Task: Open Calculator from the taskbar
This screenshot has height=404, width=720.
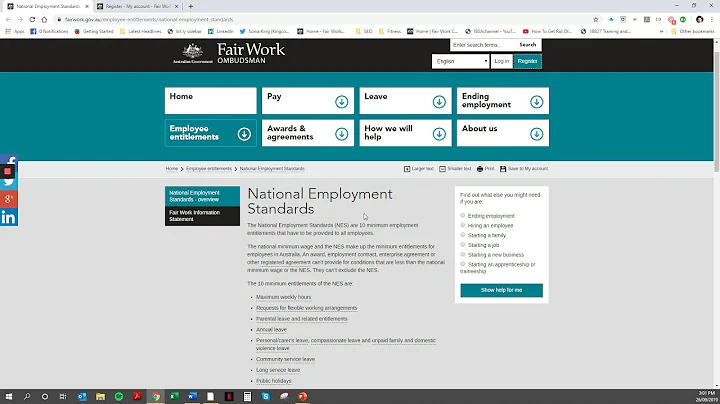Action: pyautogui.click(x=248, y=396)
